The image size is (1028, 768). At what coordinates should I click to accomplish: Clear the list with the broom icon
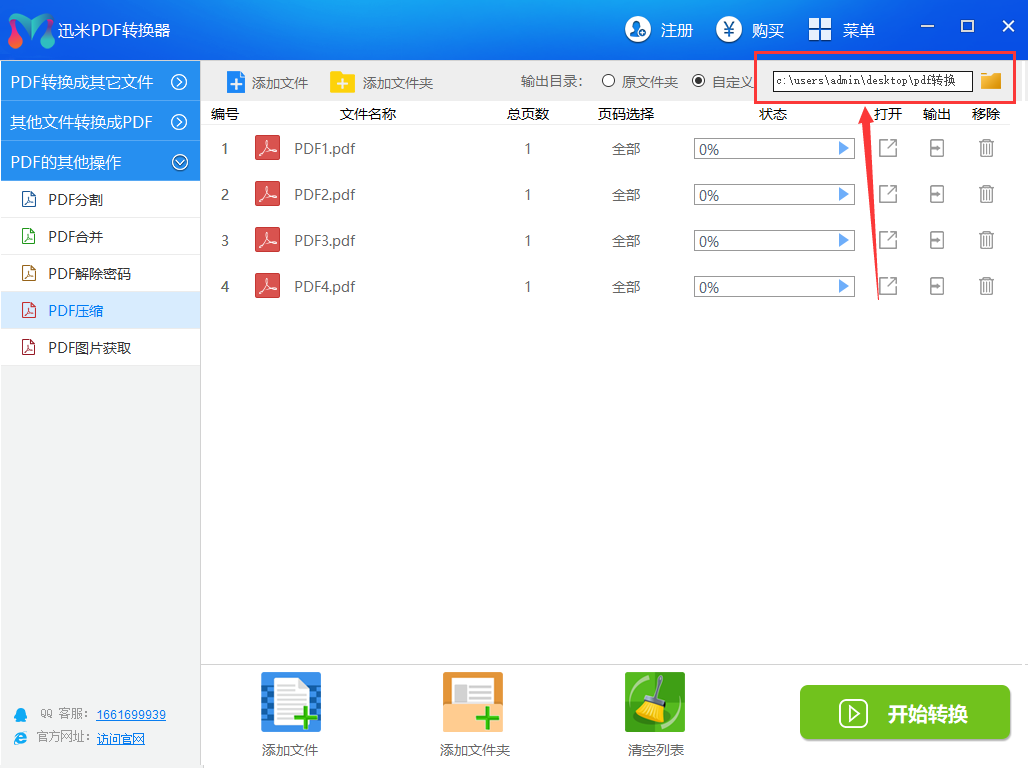click(655, 703)
